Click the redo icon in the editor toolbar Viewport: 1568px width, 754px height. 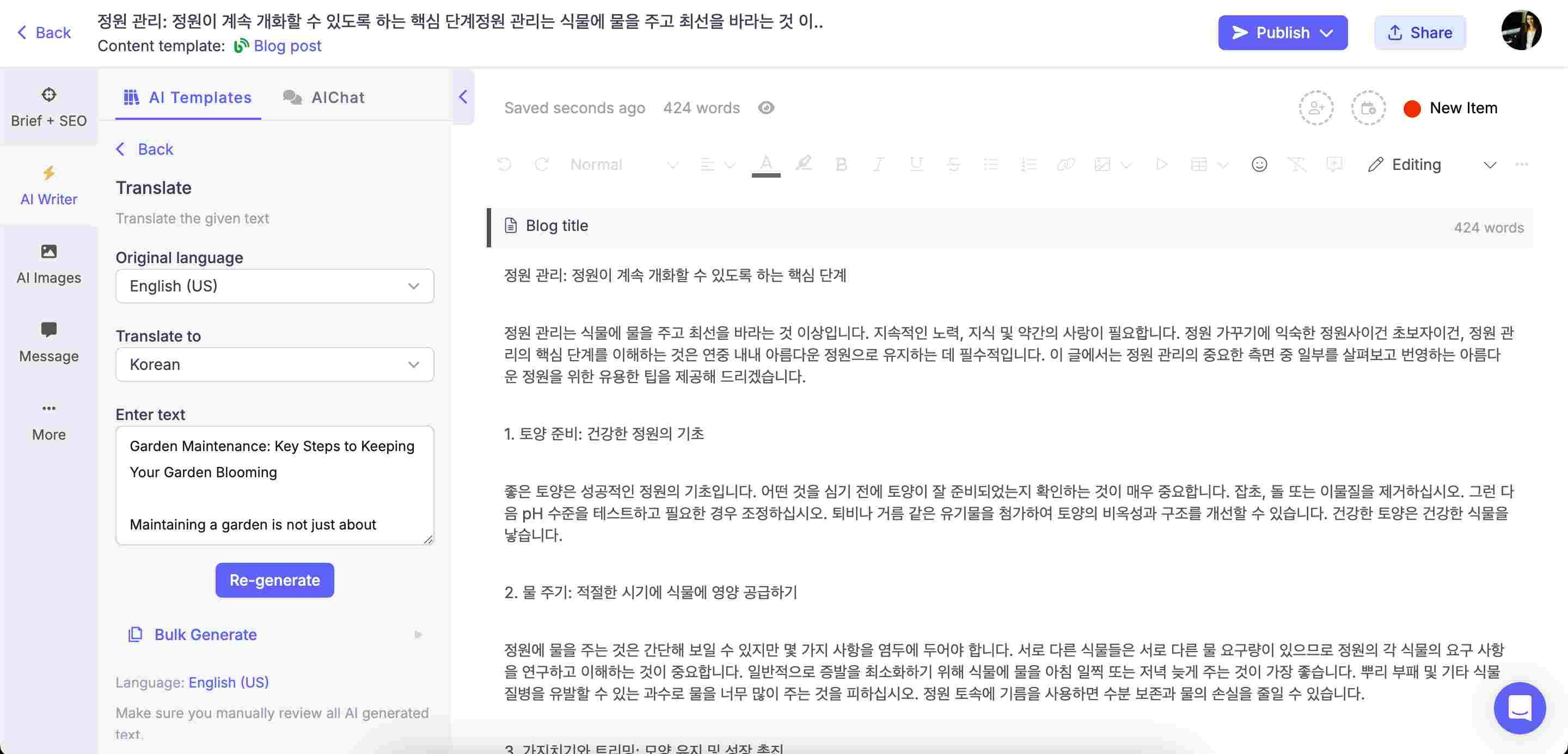tap(541, 165)
